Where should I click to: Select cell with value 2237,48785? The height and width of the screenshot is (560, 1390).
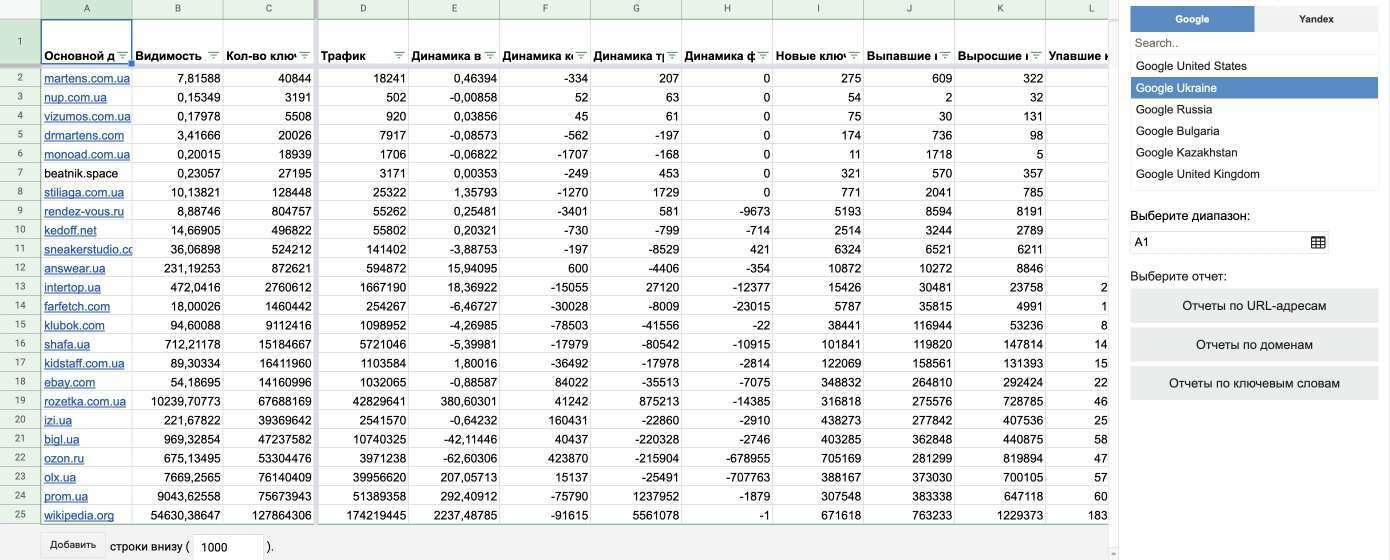click(454, 515)
